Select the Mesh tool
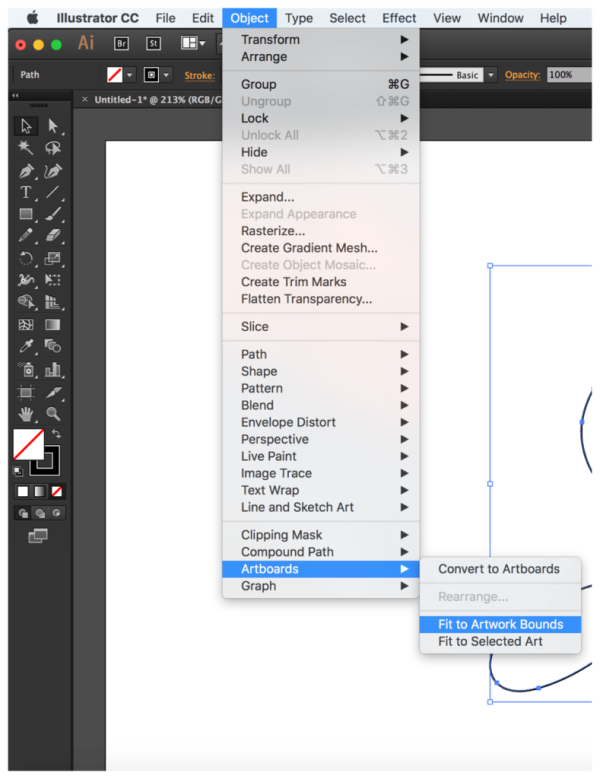Screen dimensions: 600x779 [26, 325]
